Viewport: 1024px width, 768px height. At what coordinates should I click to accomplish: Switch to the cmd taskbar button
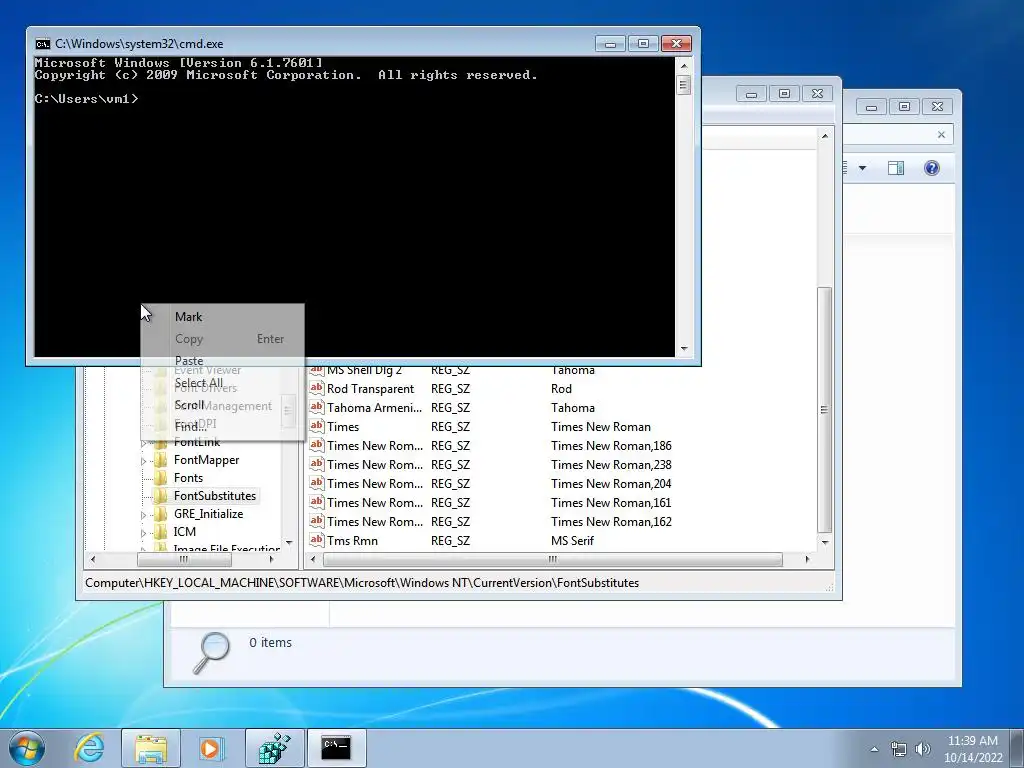pos(336,748)
